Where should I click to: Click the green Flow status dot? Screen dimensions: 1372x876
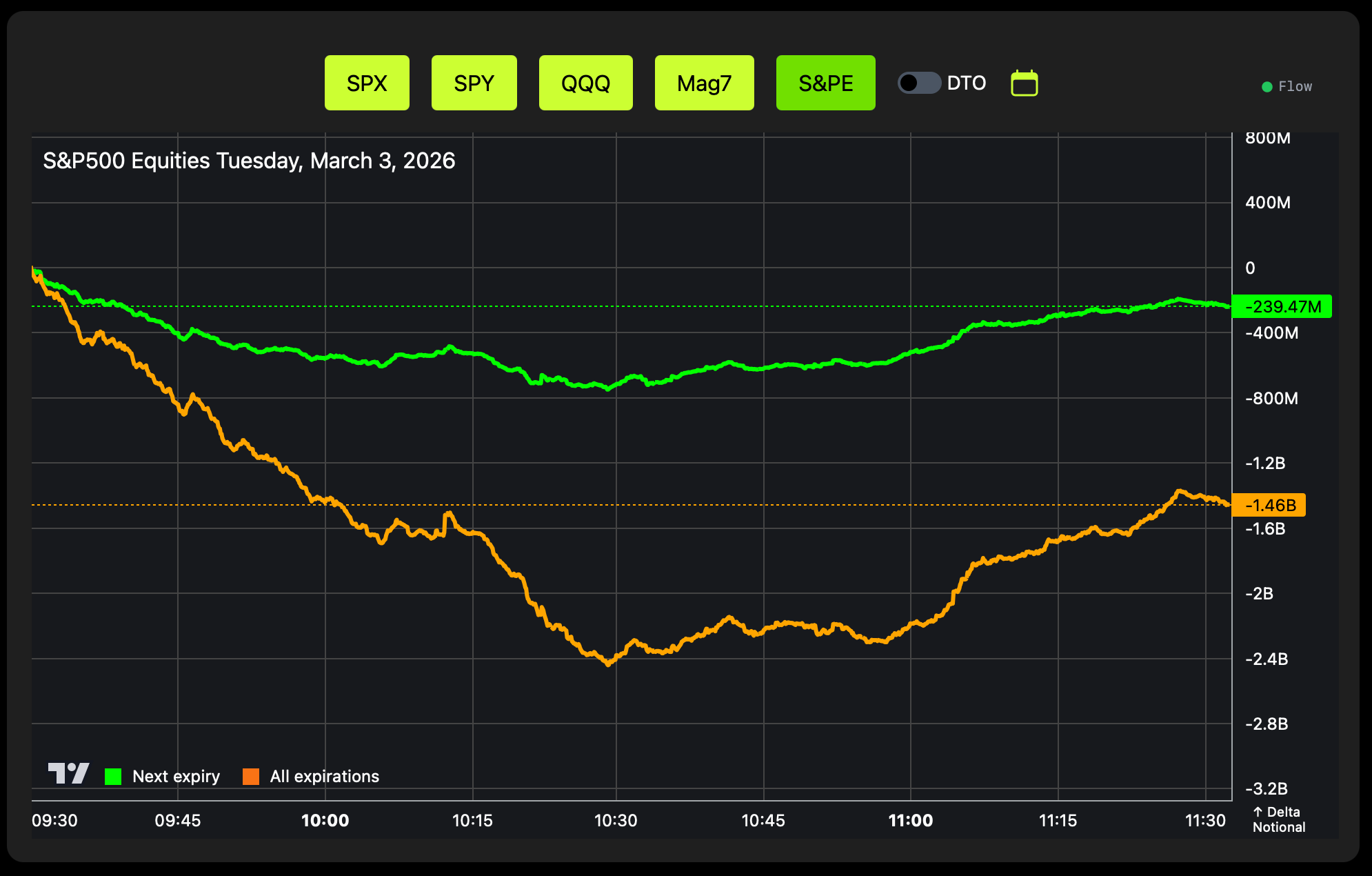click(1267, 87)
